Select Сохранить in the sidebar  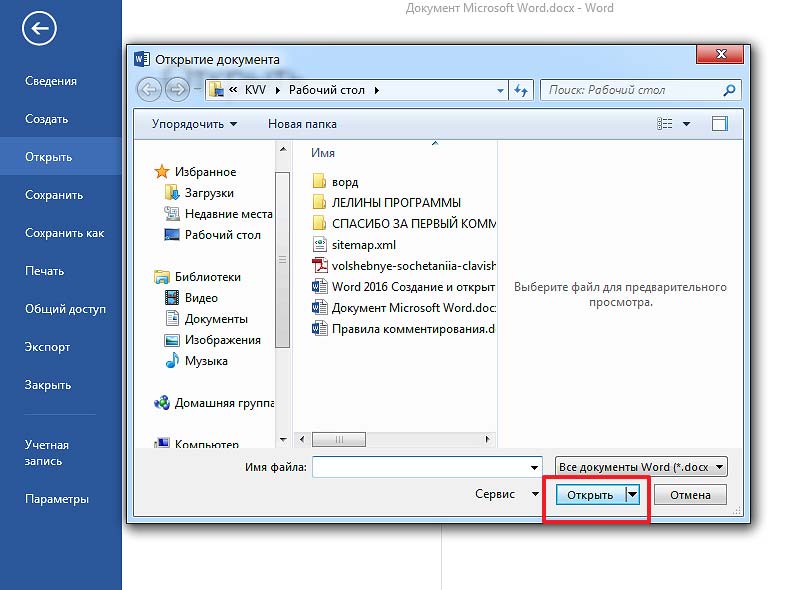54,195
